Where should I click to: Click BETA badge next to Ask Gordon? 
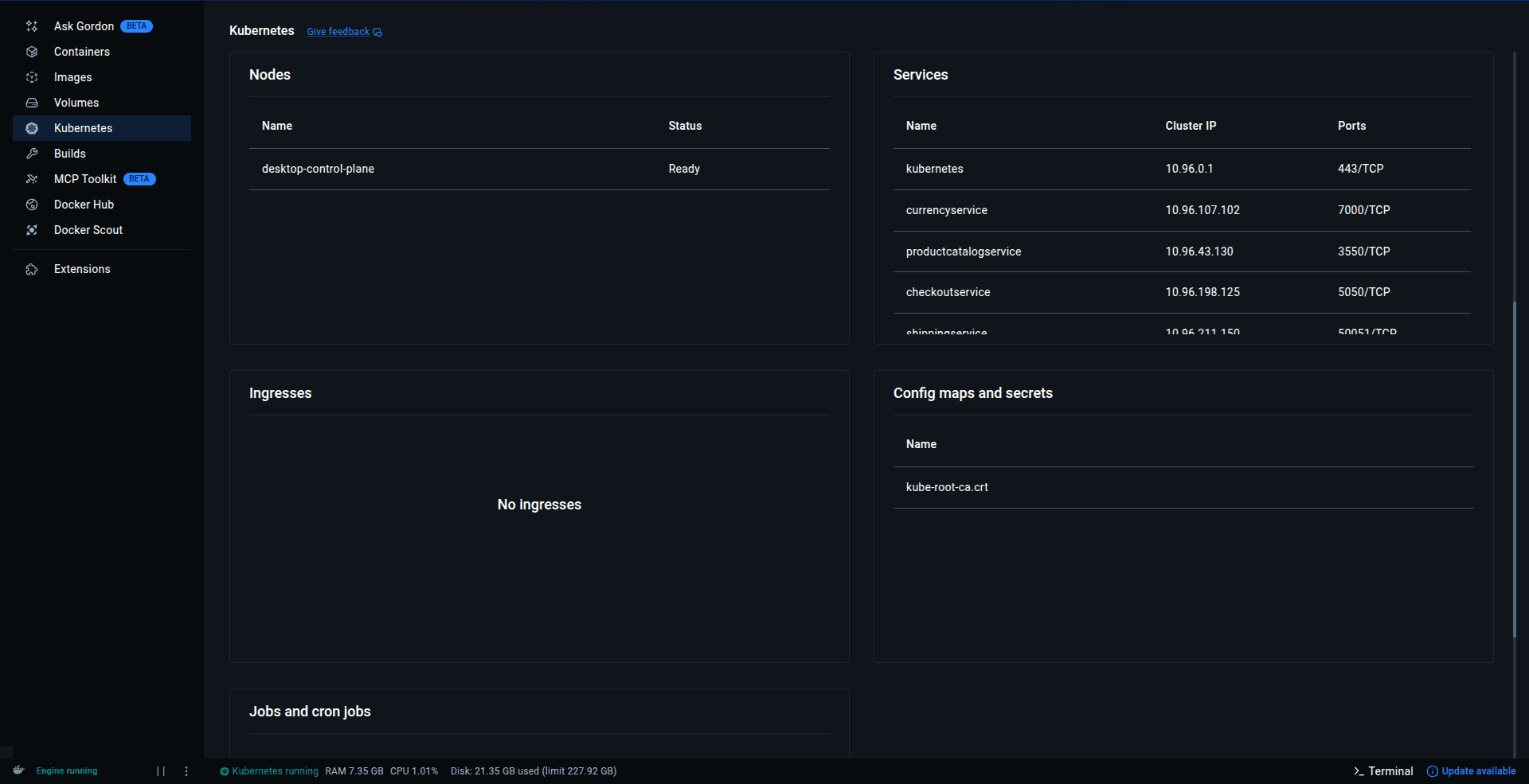(136, 26)
